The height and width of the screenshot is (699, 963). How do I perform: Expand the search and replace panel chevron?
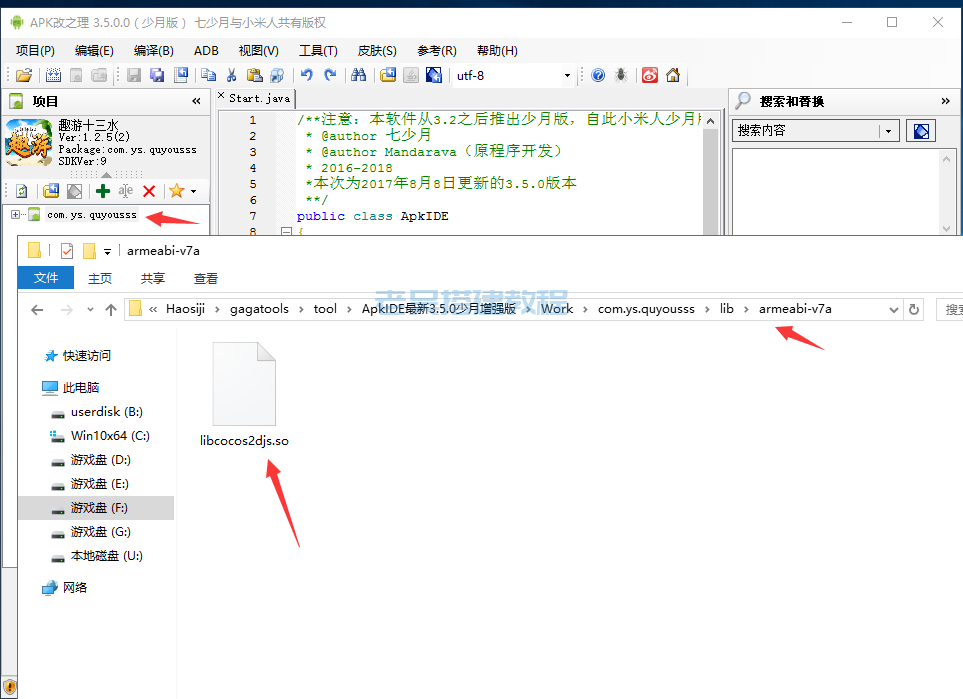(x=945, y=101)
